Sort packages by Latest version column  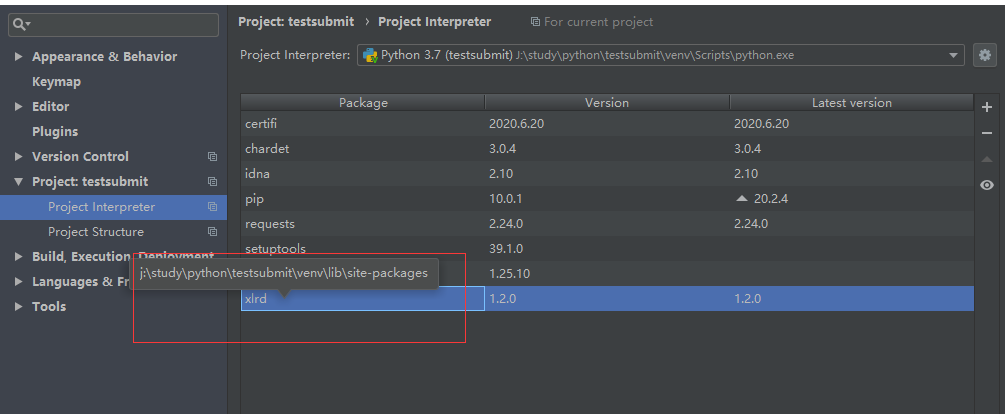(851, 102)
